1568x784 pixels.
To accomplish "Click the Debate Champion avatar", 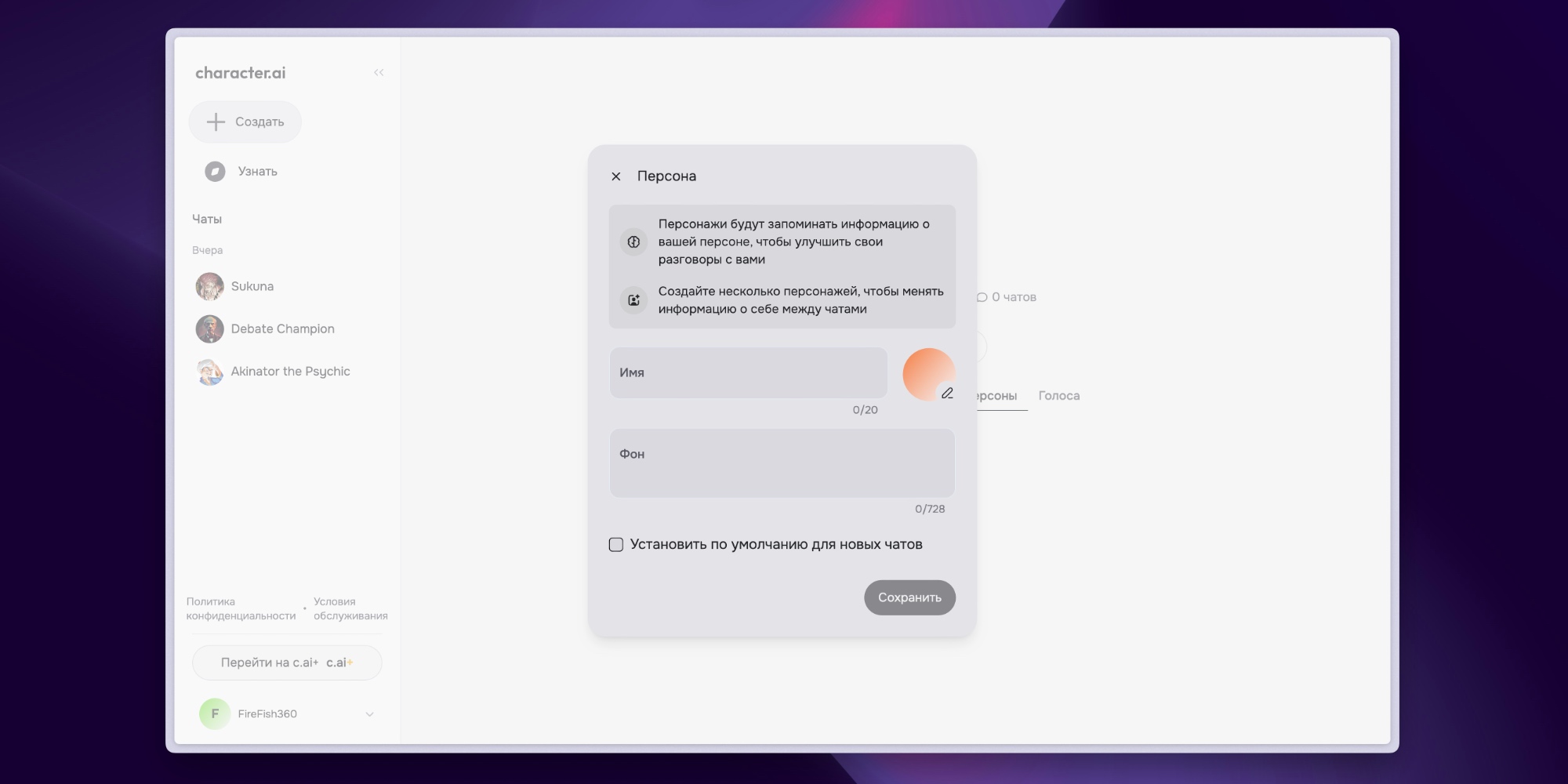I will point(209,328).
